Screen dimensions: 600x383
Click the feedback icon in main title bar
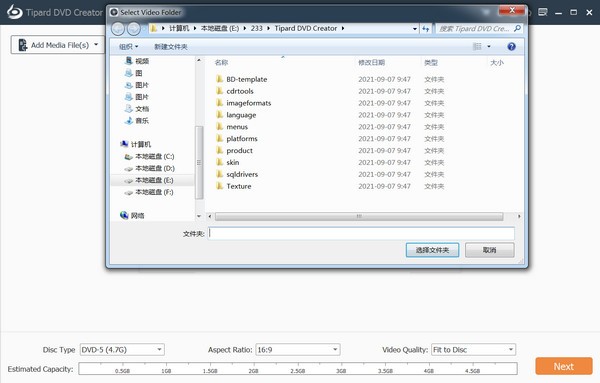click(x=543, y=12)
